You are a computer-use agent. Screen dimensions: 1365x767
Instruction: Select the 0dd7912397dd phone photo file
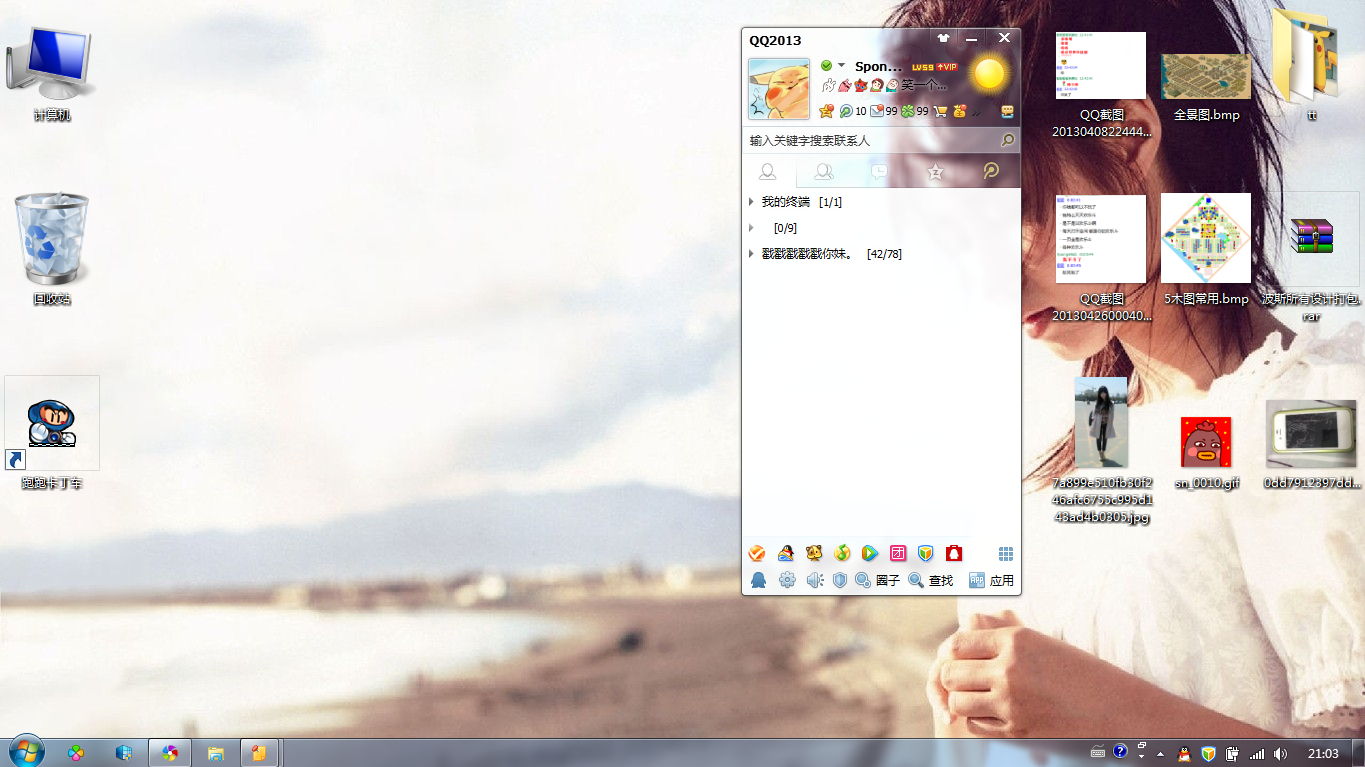[1312, 445]
